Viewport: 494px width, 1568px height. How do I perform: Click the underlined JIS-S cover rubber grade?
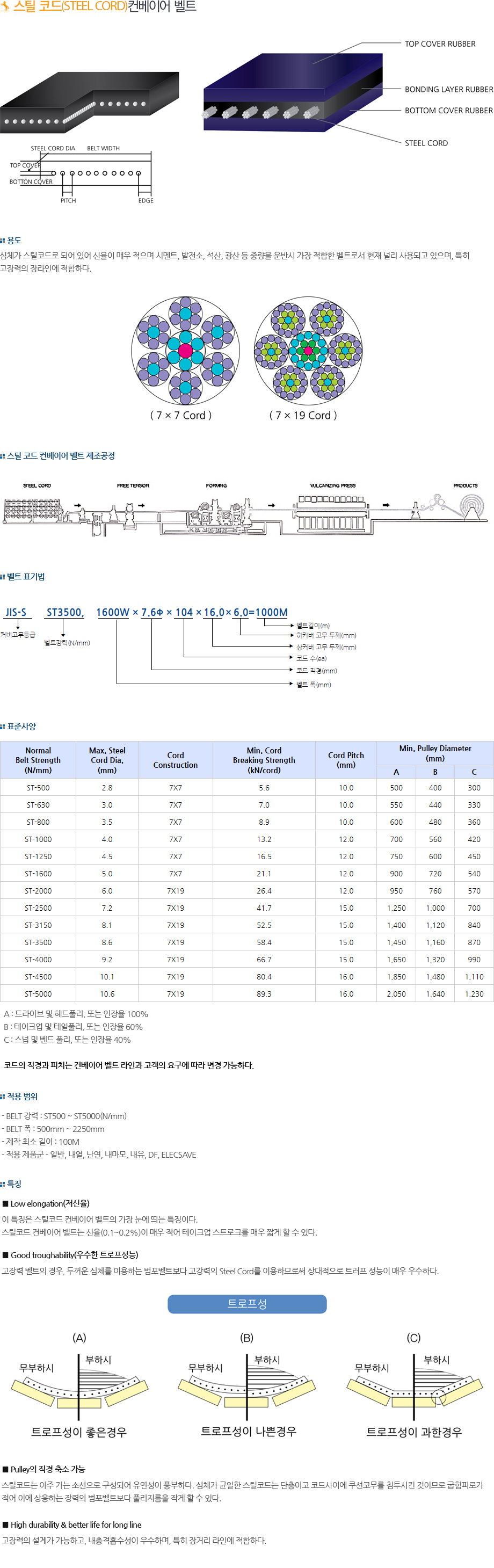(17, 612)
